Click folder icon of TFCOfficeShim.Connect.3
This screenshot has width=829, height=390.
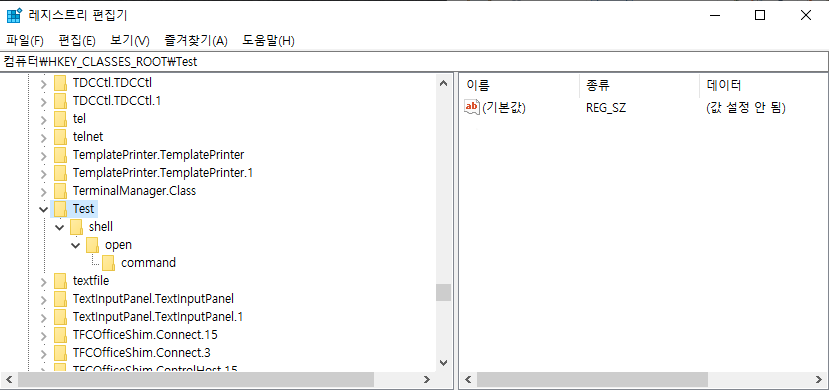click(x=61, y=352)
